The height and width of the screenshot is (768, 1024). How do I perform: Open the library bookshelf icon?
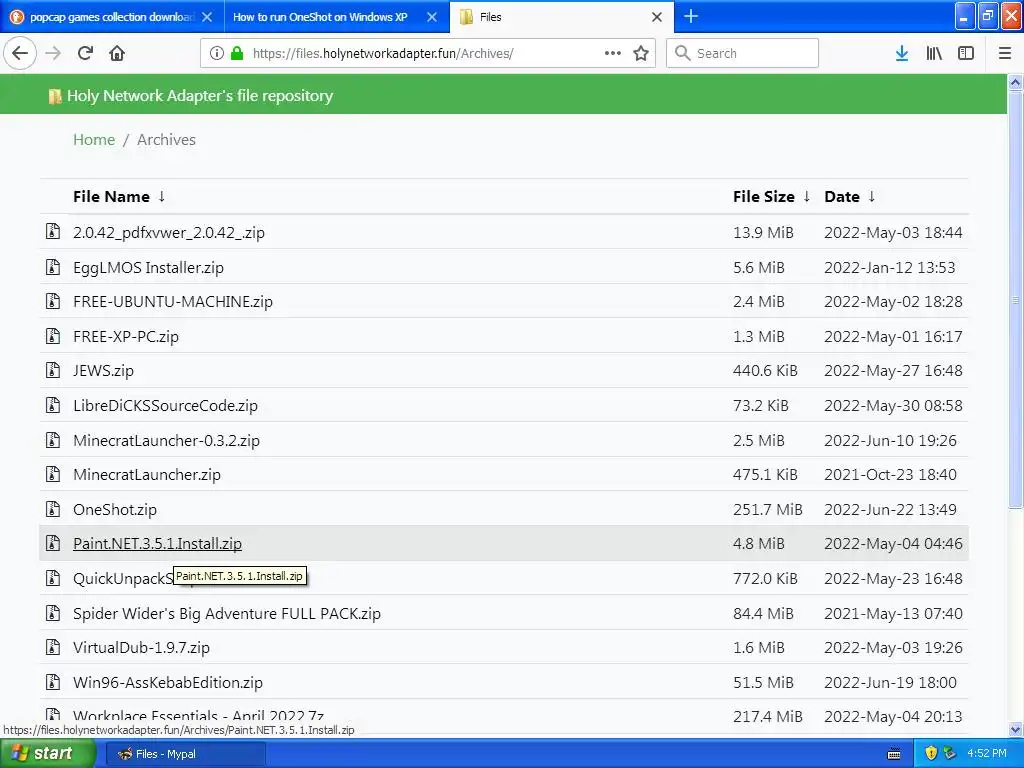[934, 54]
